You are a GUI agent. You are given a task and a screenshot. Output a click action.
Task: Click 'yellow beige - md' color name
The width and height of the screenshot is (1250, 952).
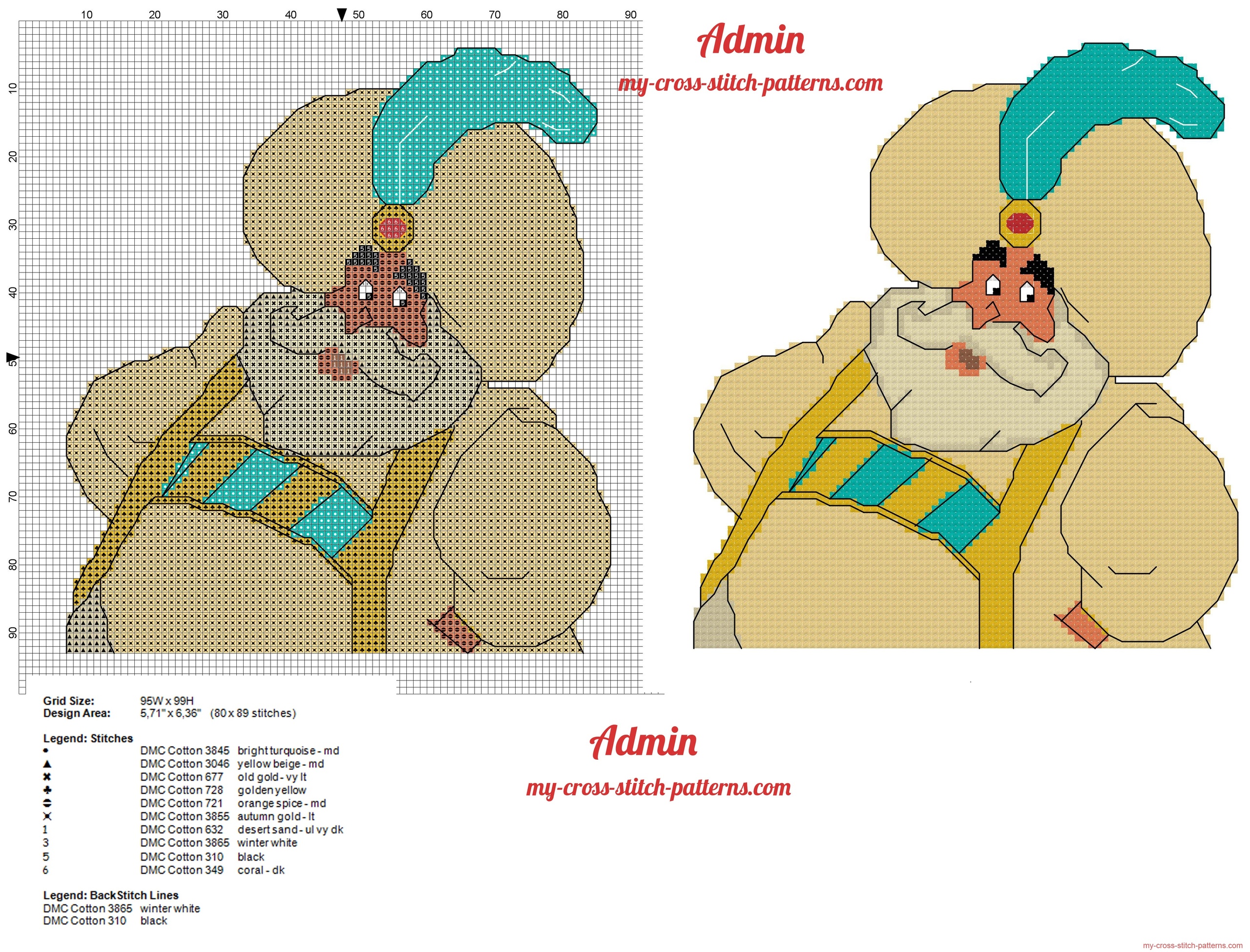pyautogui.click(x=280, y=765)
